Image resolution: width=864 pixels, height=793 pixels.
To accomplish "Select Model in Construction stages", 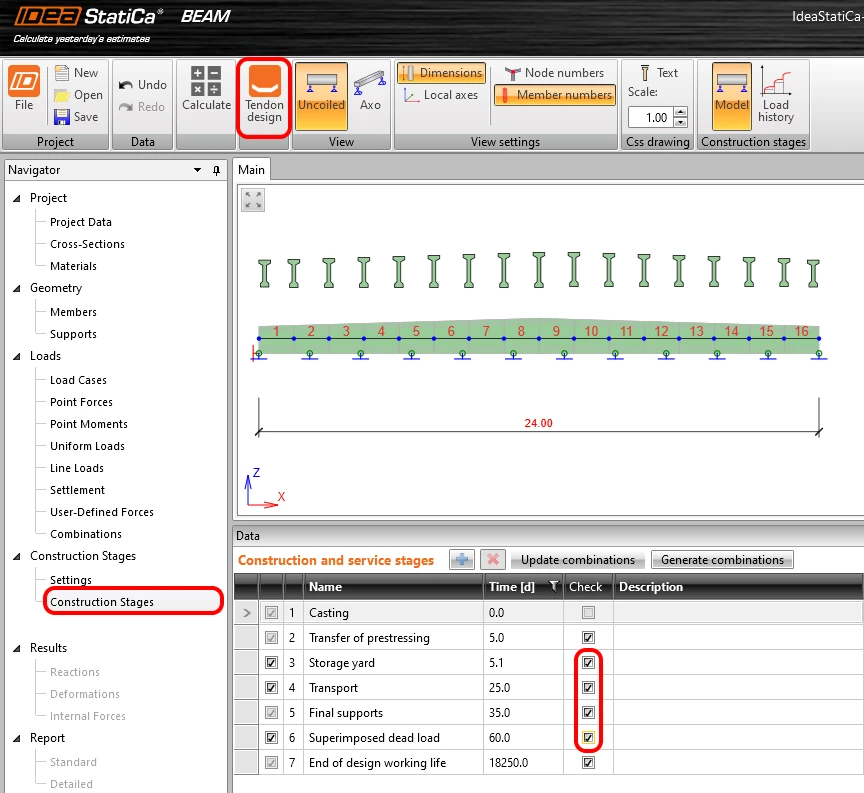I will [x=732, y=95].
